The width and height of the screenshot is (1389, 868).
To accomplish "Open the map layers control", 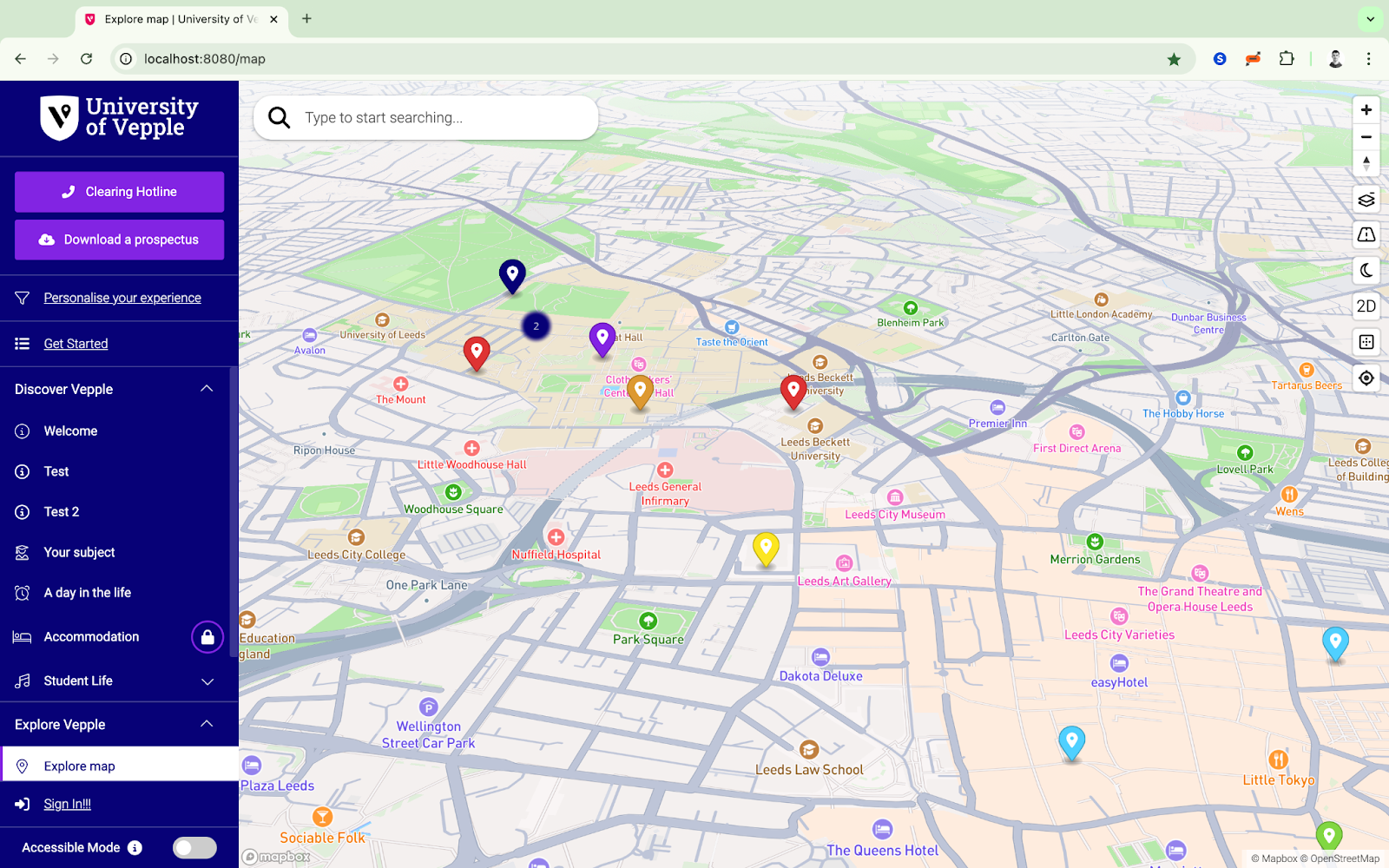I will click(x=1366, y=200).
